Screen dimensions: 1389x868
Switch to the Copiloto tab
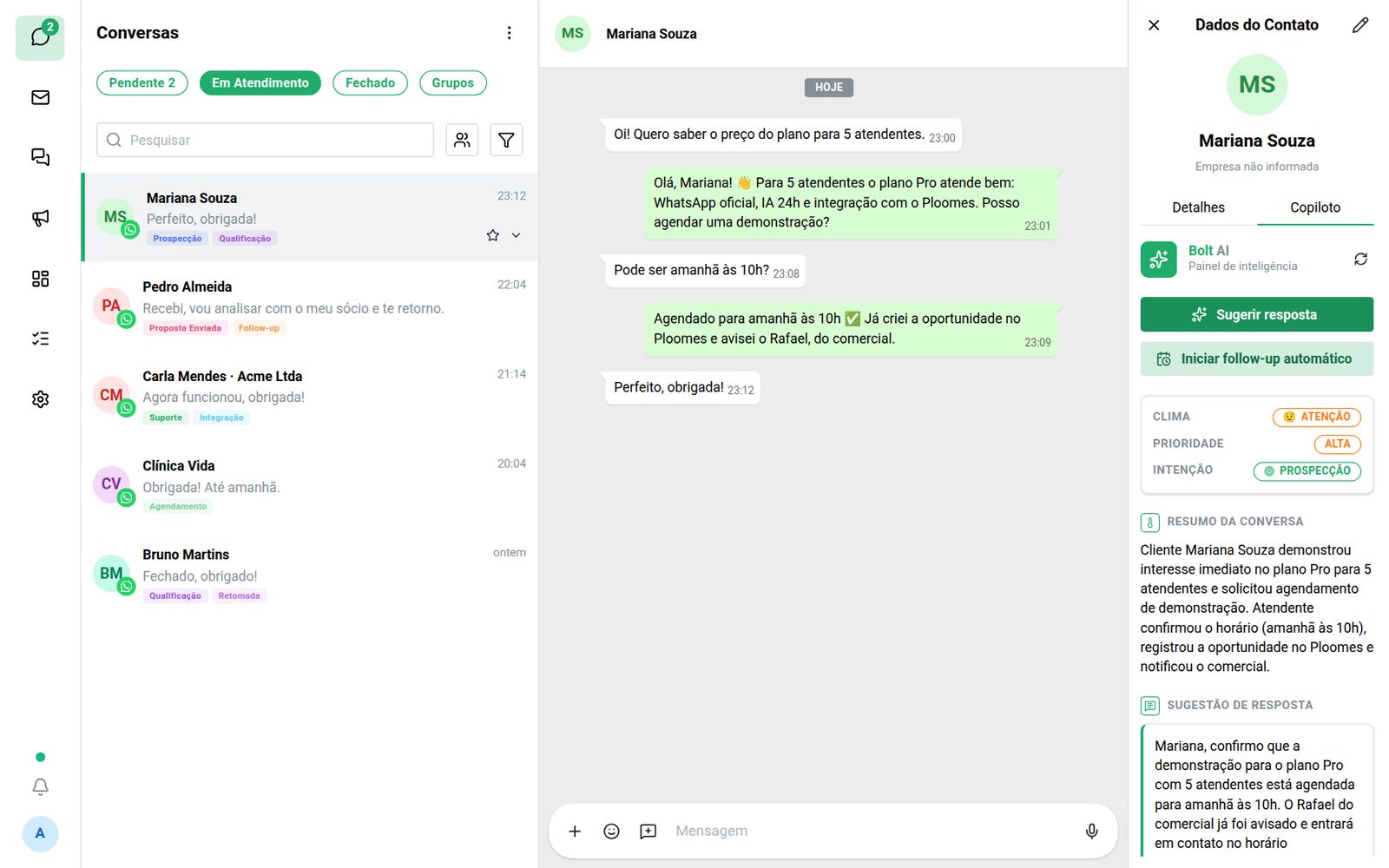pos(1315,207)
